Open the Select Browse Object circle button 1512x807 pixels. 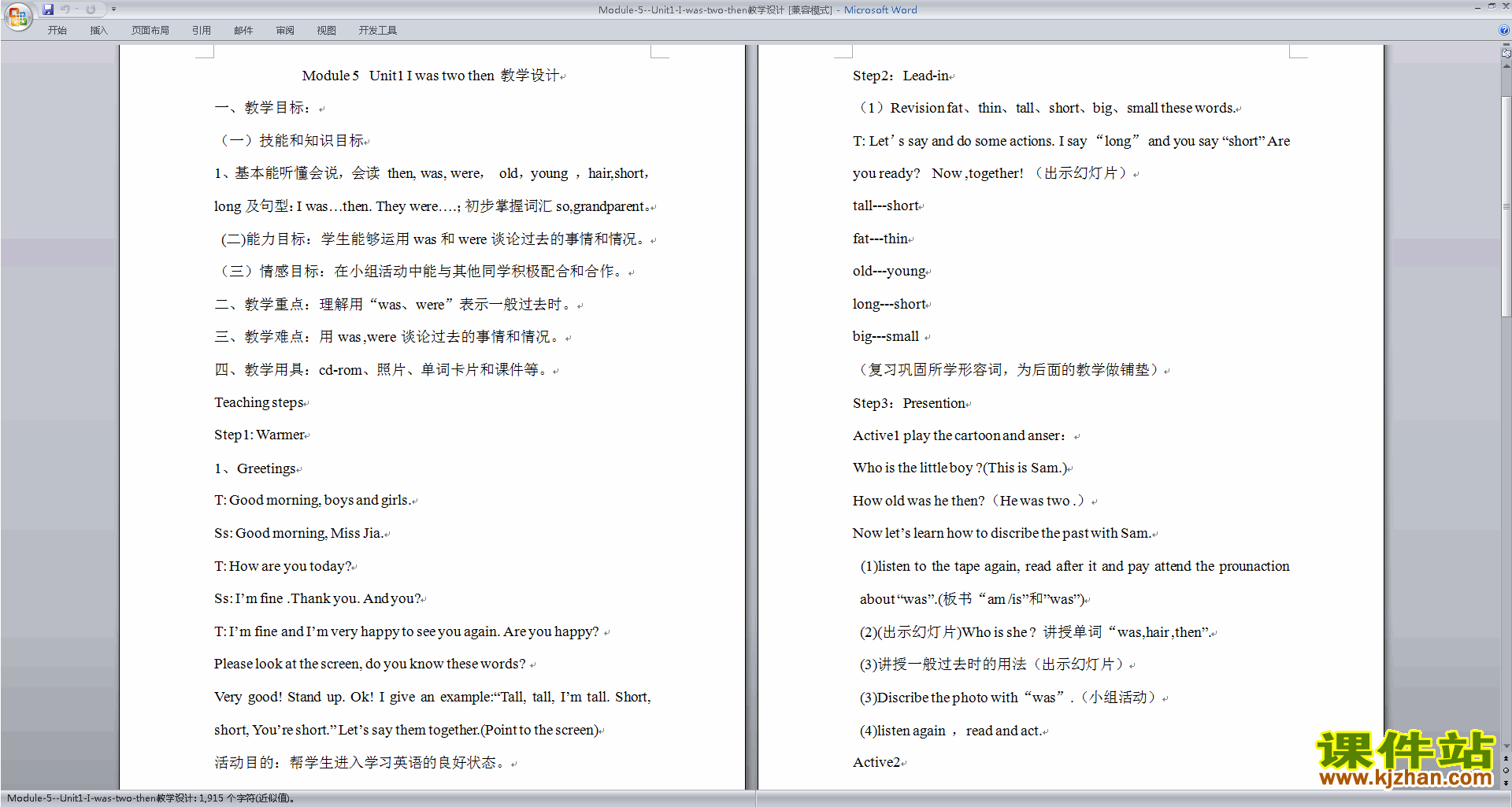pos(1506,771)
